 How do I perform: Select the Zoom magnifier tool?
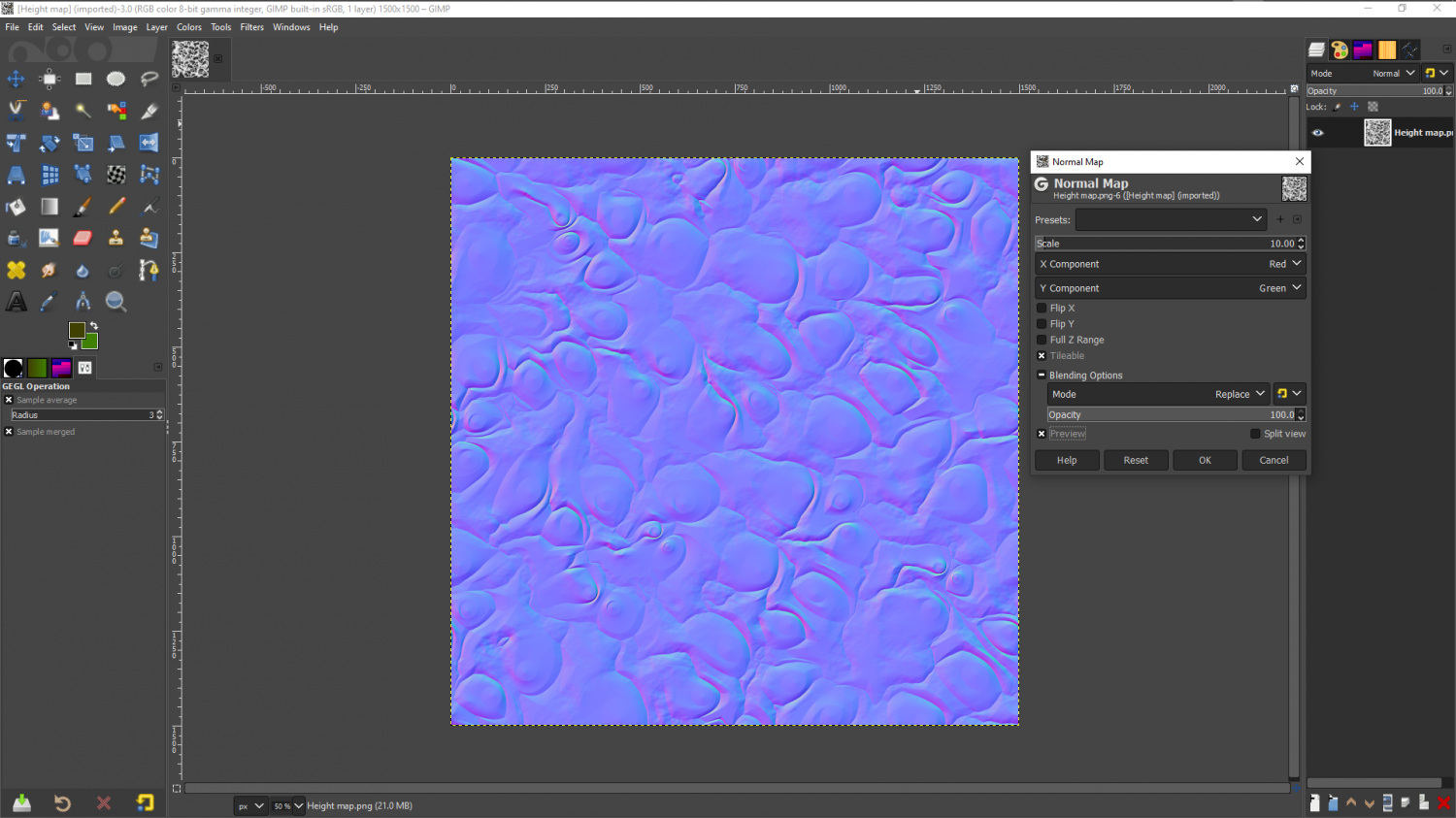pyautogui.click(x=116, y=302)
